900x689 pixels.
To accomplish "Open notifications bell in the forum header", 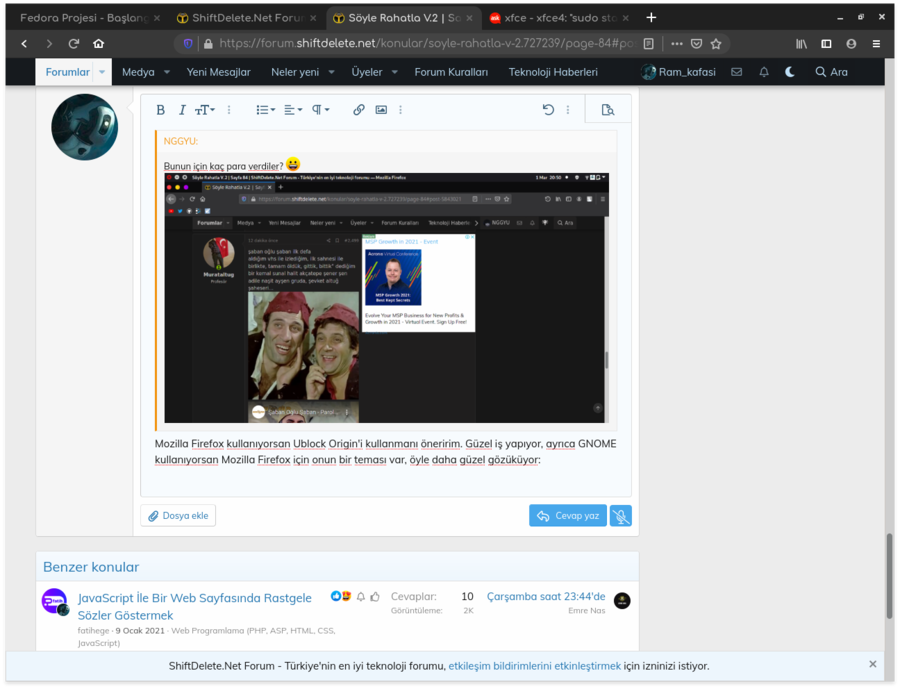I will [764, 72].
